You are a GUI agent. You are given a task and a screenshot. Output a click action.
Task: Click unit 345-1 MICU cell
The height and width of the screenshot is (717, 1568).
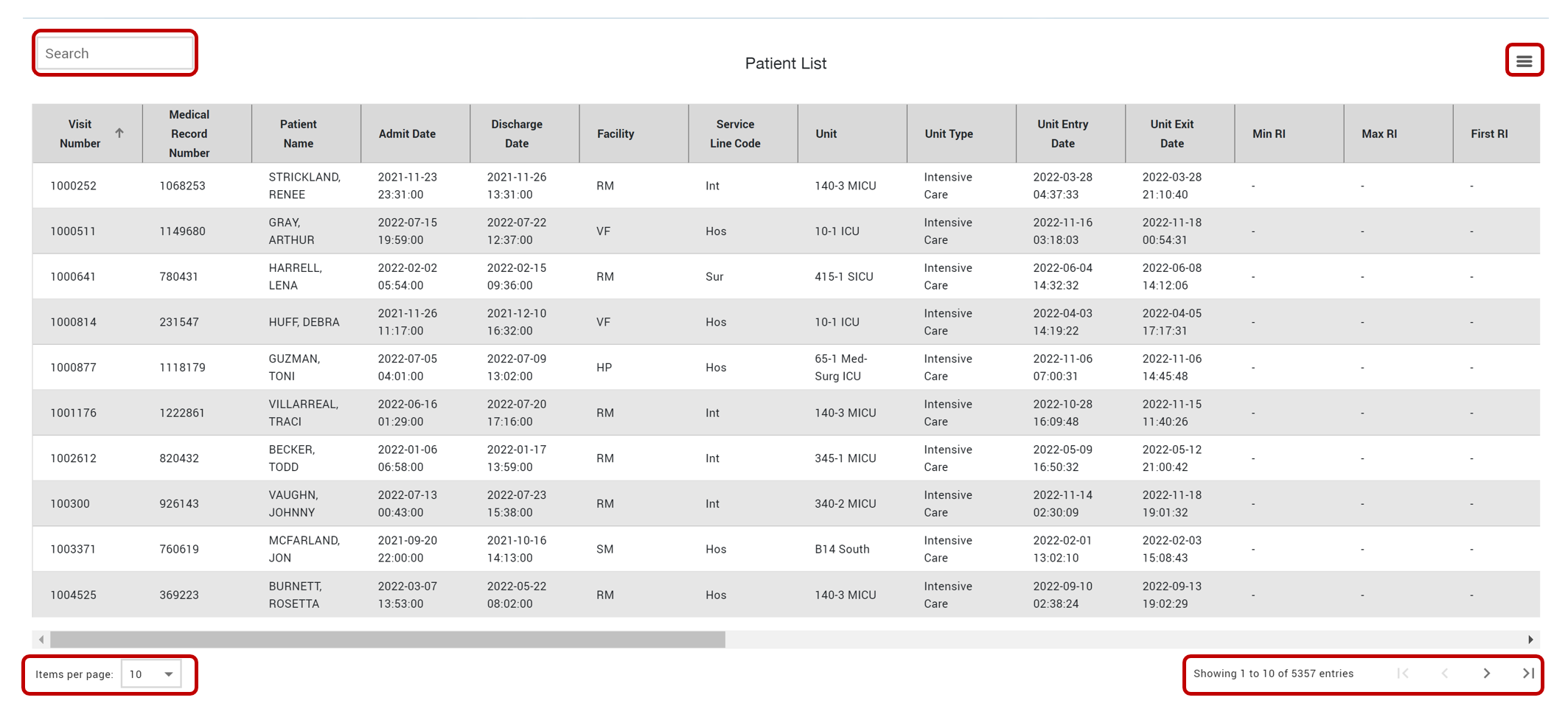pos(845,458)
